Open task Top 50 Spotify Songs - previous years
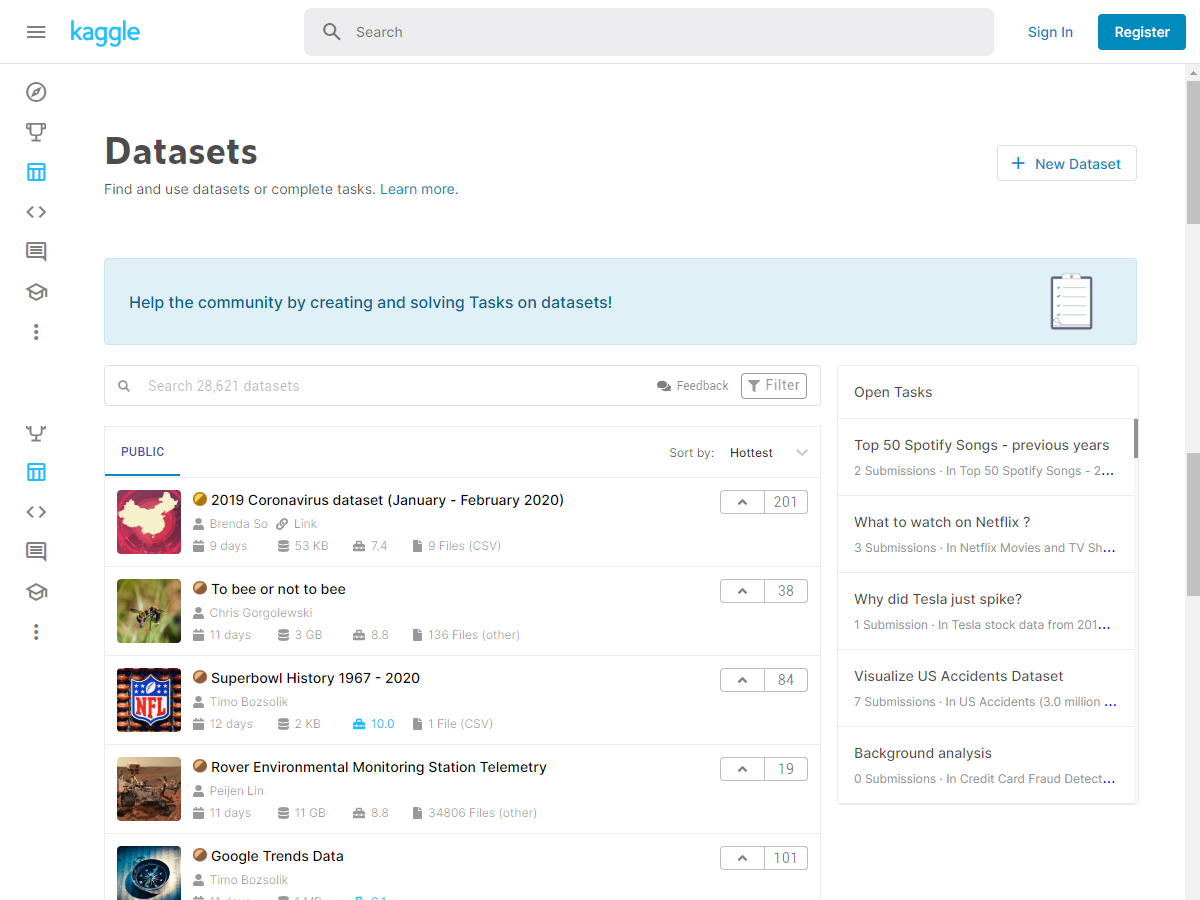 click(x=981, y=445)
